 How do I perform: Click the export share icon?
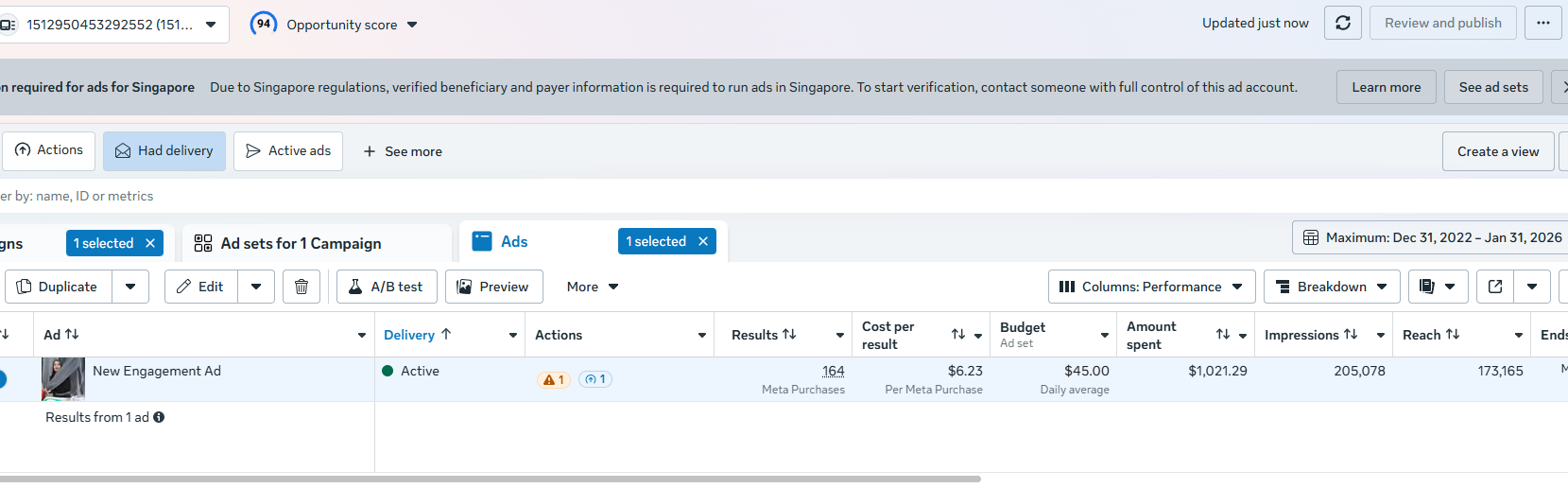(x=1495, y=287)
